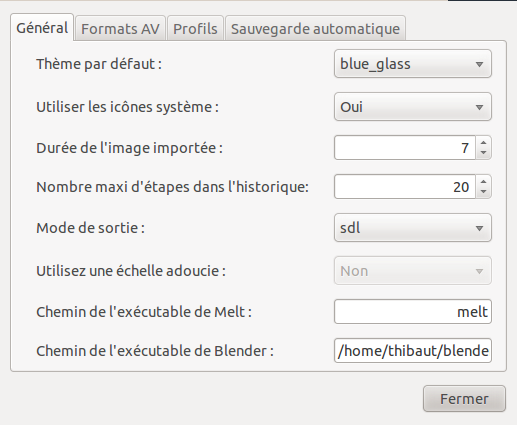Open the Sauvegarde automatique tab
The height and width of the screenshot is (425, 517).
pos(315,29)
